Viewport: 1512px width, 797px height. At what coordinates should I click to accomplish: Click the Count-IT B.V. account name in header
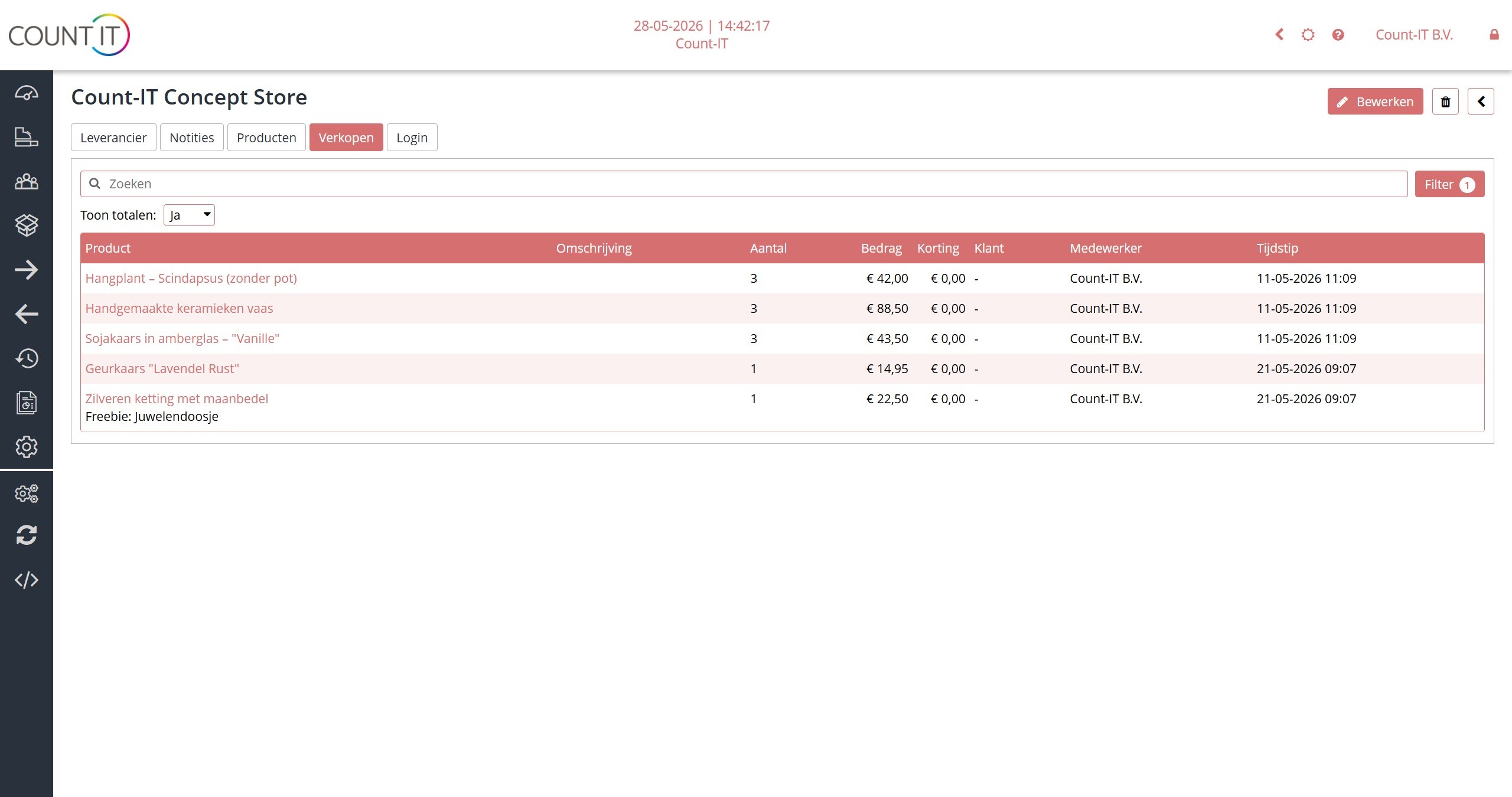[x=1414, y=35]
